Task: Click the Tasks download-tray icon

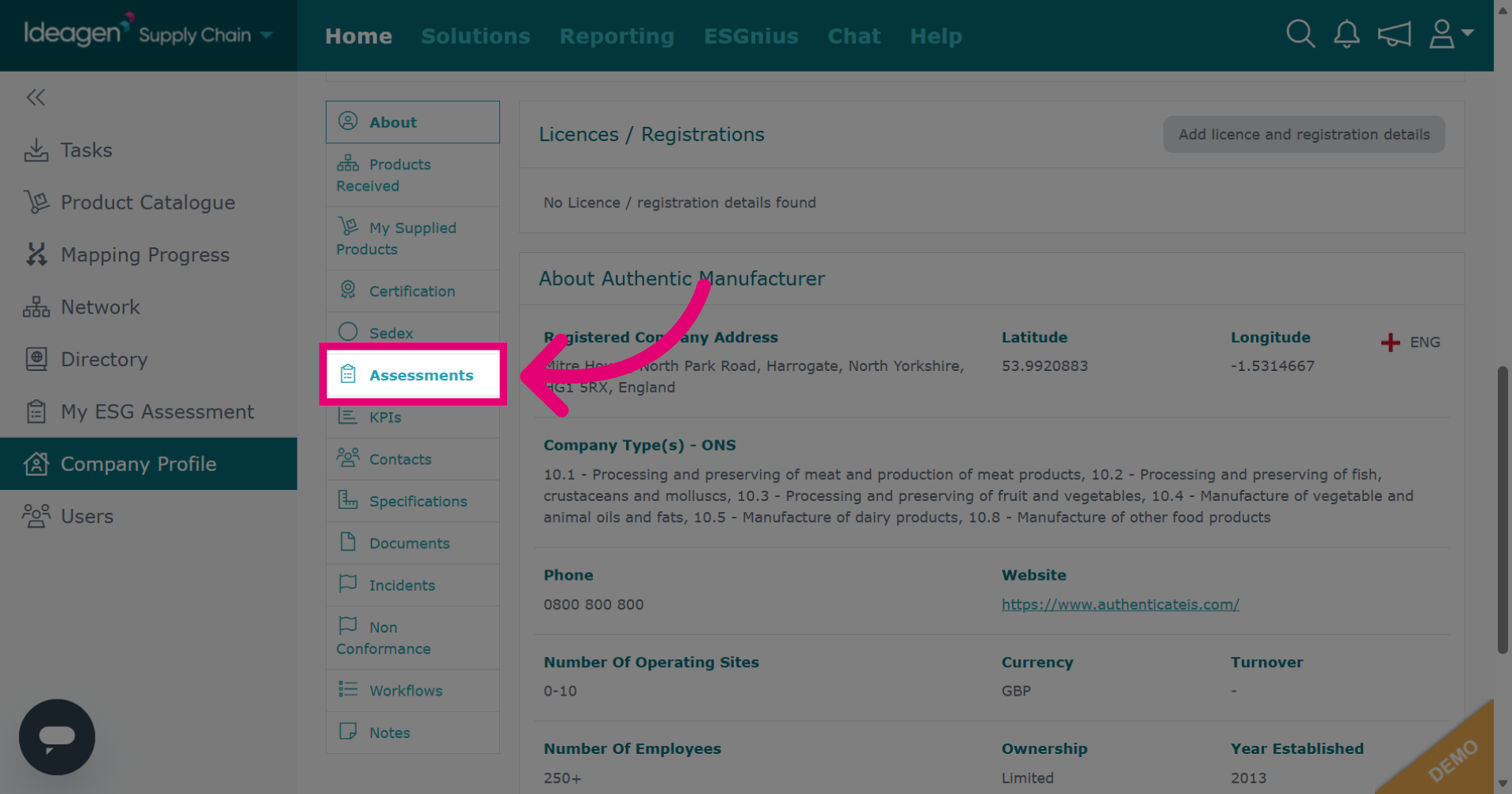Action: pyautogui.click(x=36, y=150)
